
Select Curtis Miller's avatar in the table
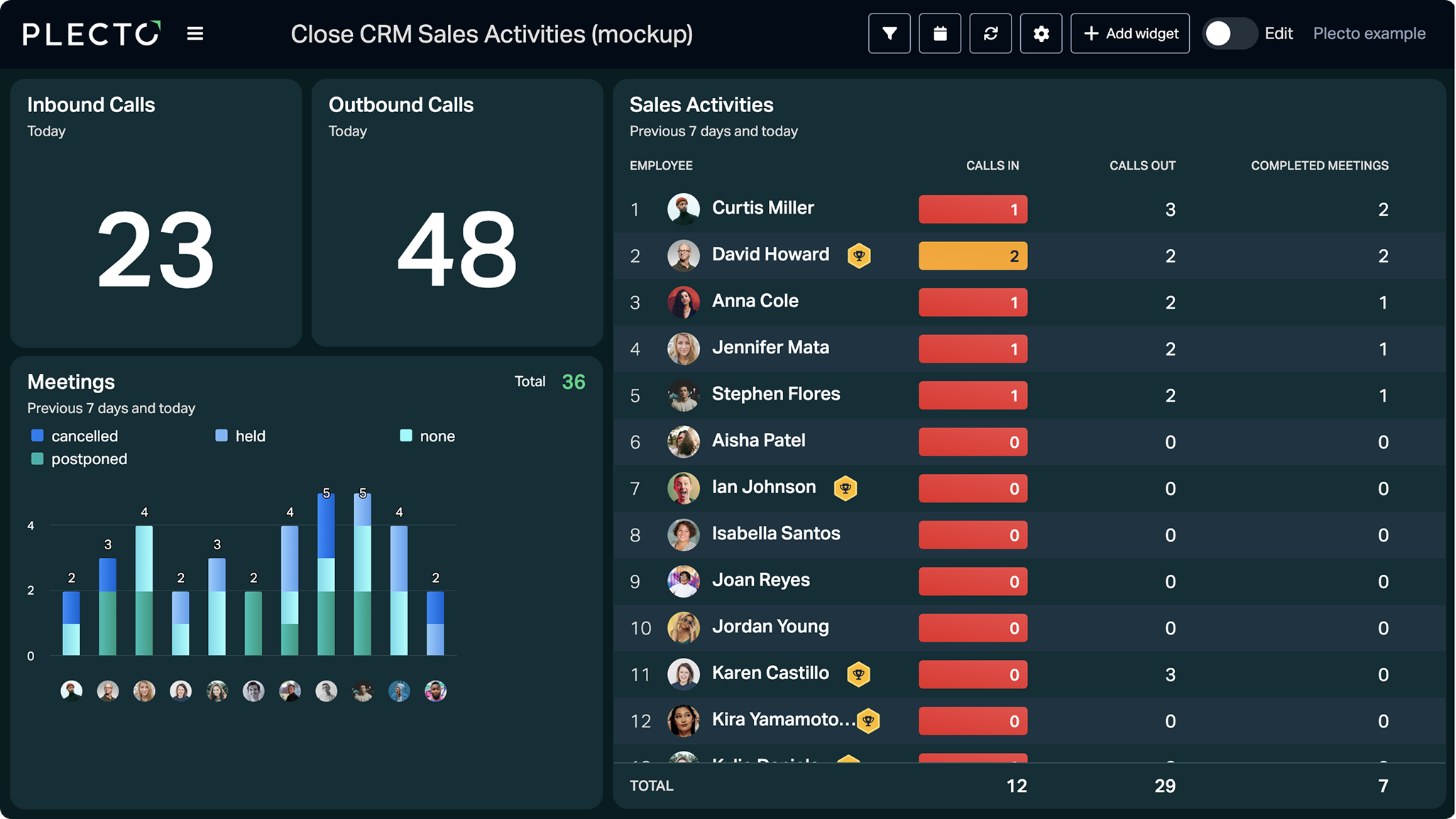click(684, 209)
